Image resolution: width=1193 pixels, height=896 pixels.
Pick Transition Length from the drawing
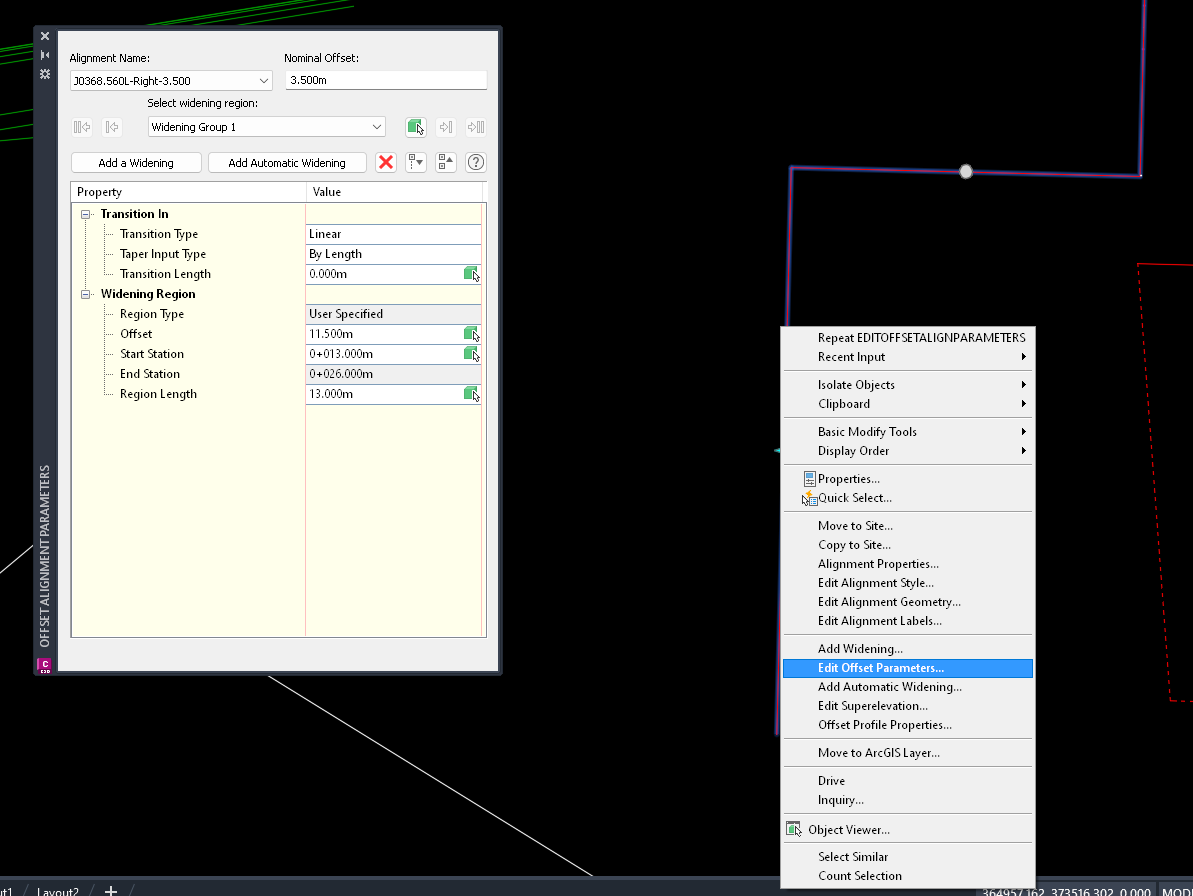[x=471, y=274]
